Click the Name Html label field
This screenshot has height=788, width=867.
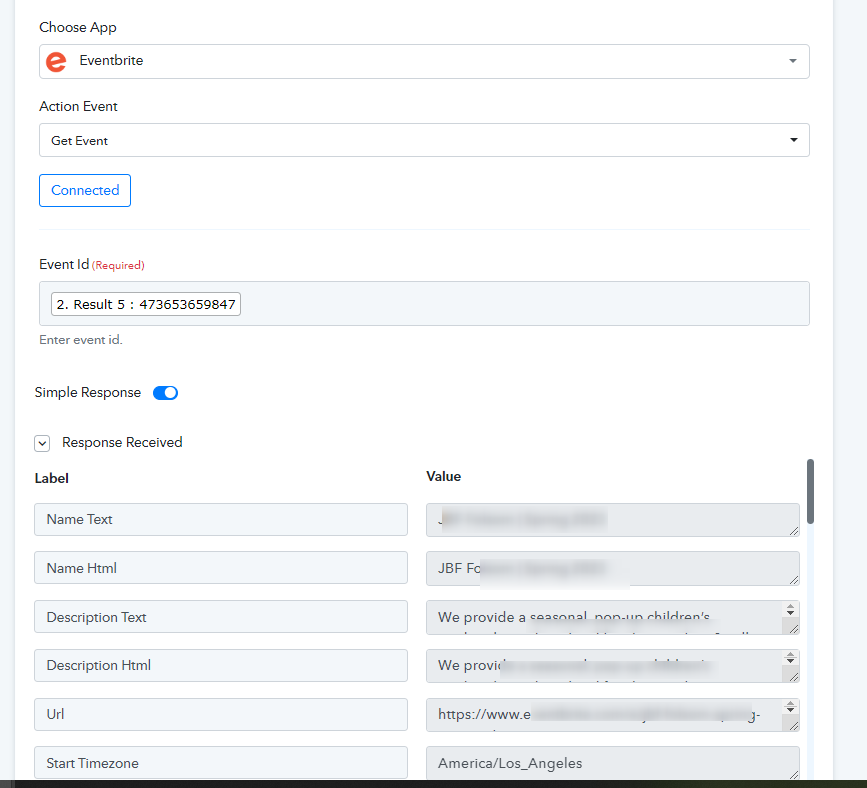tap(221, 568)
